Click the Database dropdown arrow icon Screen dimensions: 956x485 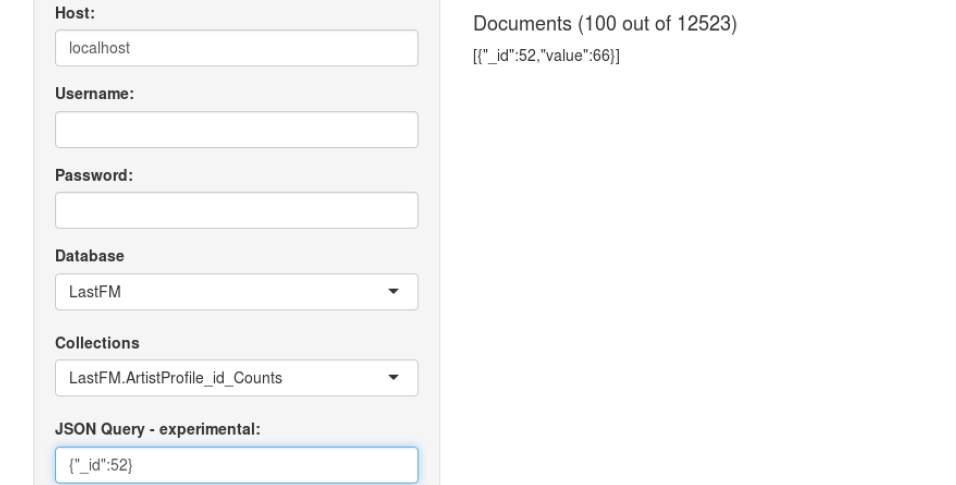click(393, 292)
